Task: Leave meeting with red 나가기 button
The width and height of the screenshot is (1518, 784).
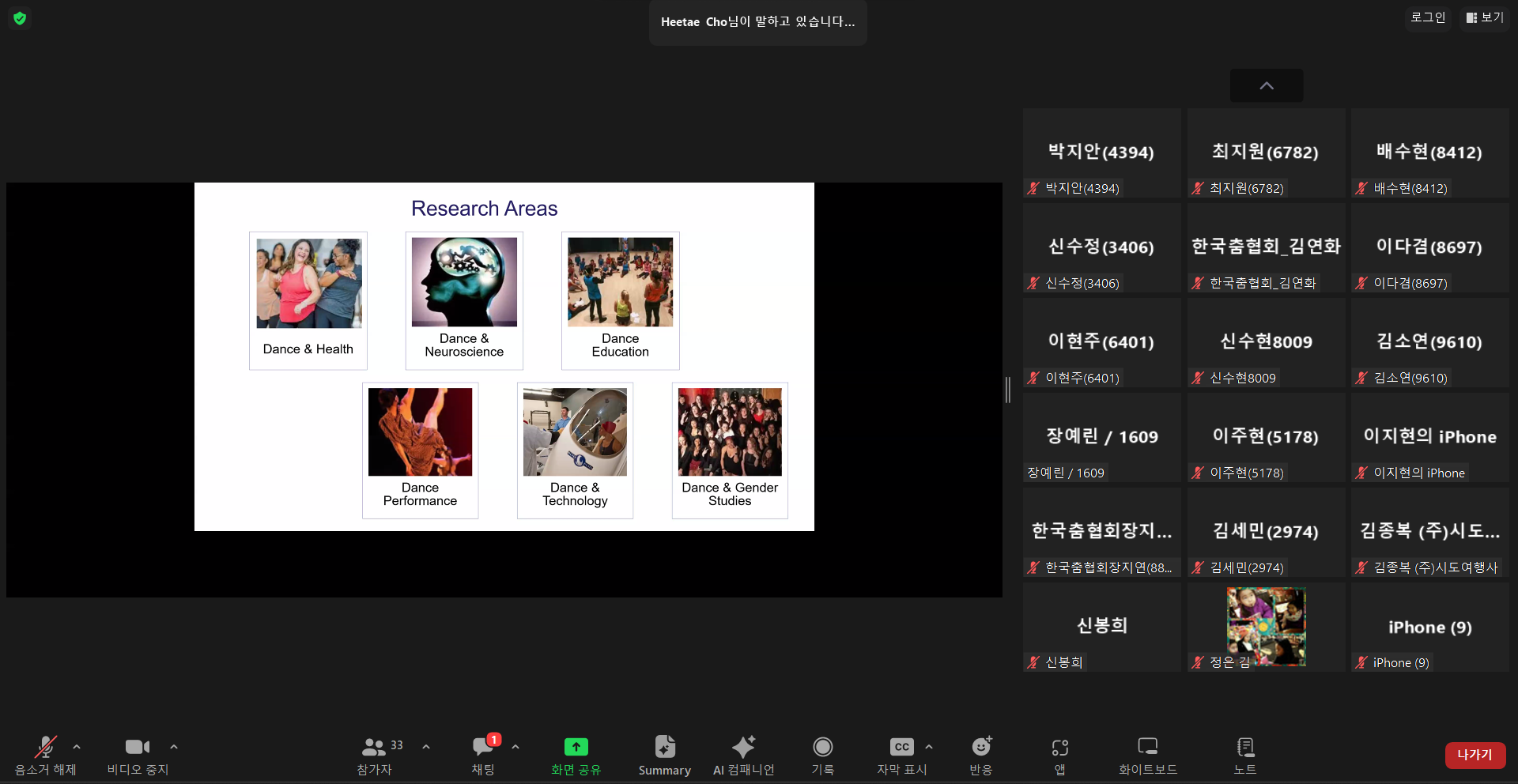Action: click(1475, 755)
